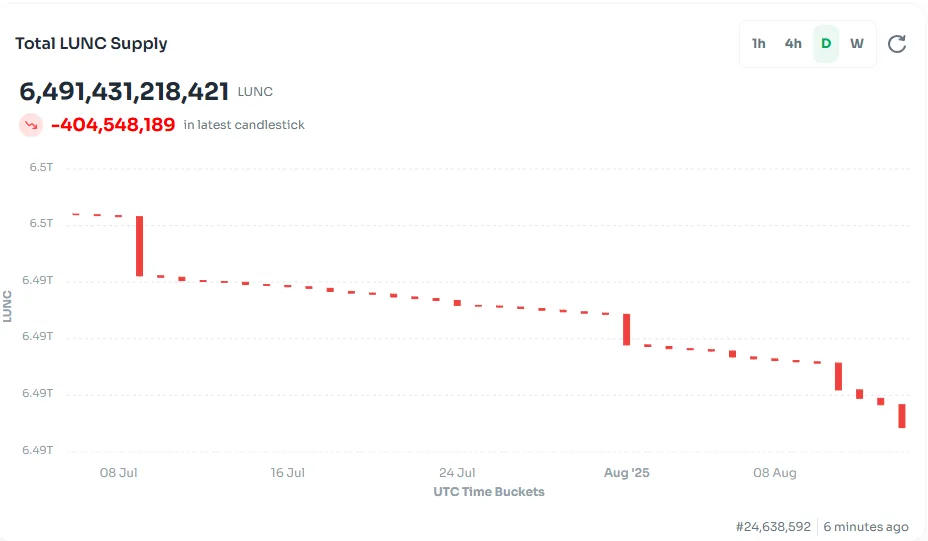The width and height of the screenshot is (928, 541).
Task: Click the red downward trend icon
Action: coord(31,125)
